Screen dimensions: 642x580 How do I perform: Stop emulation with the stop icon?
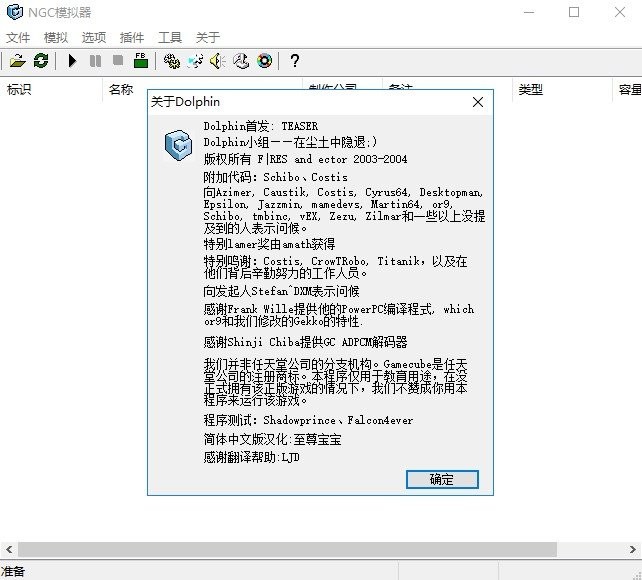coord(118,61)
